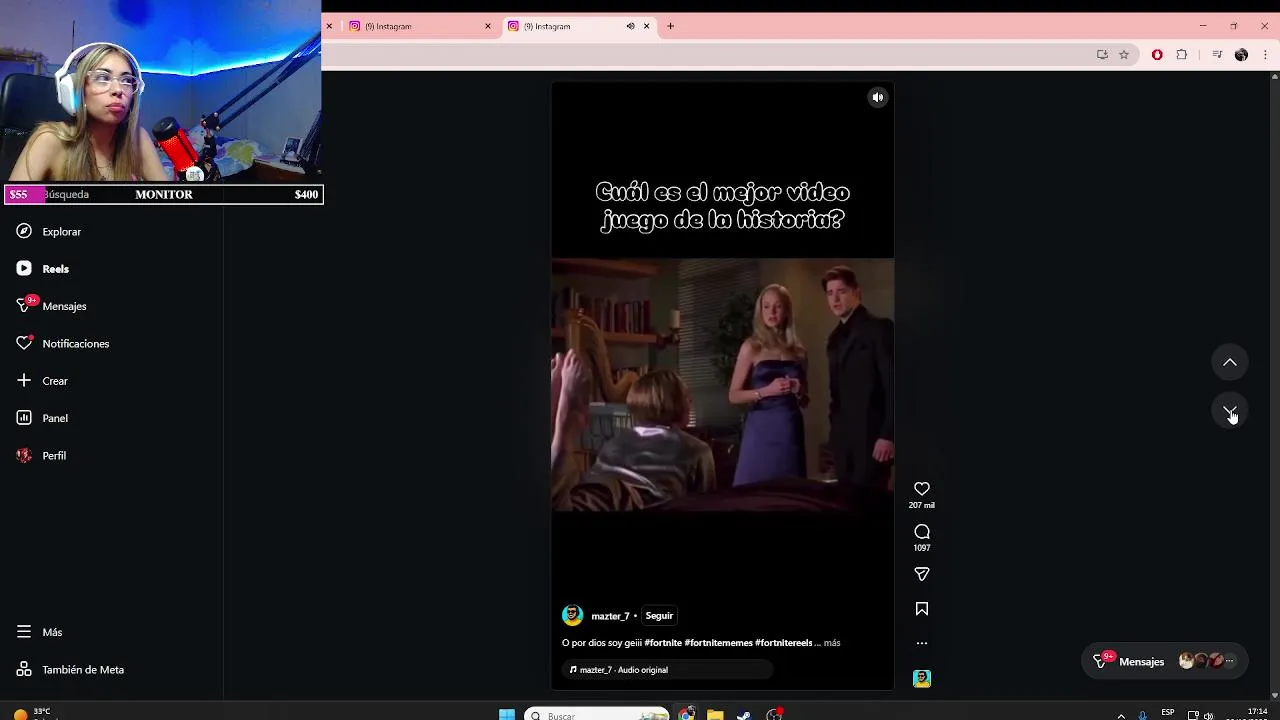Toggle reel sound with speaker button

click(878, 97)
